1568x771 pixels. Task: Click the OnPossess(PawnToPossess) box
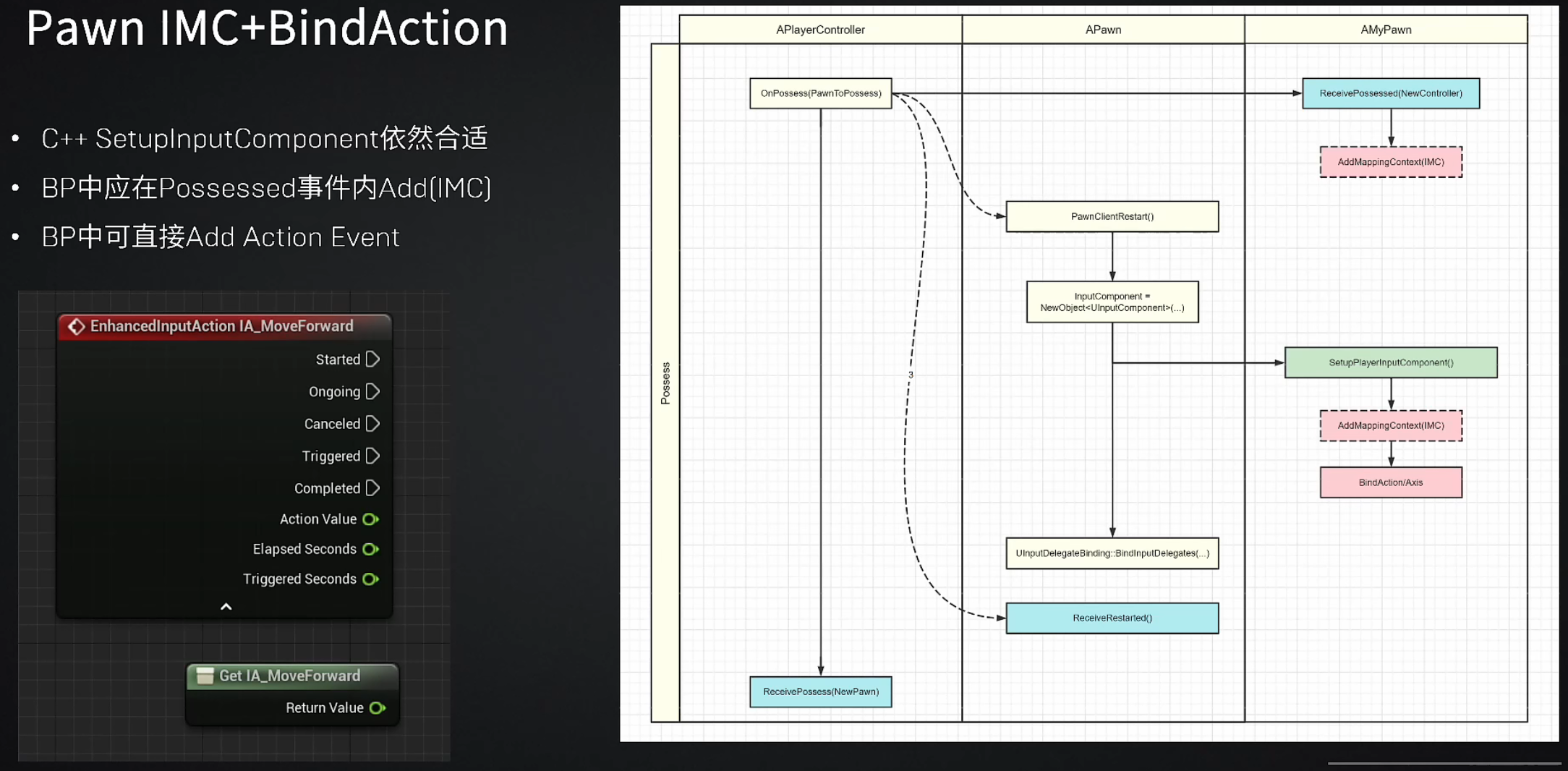[x=821, y=93]
